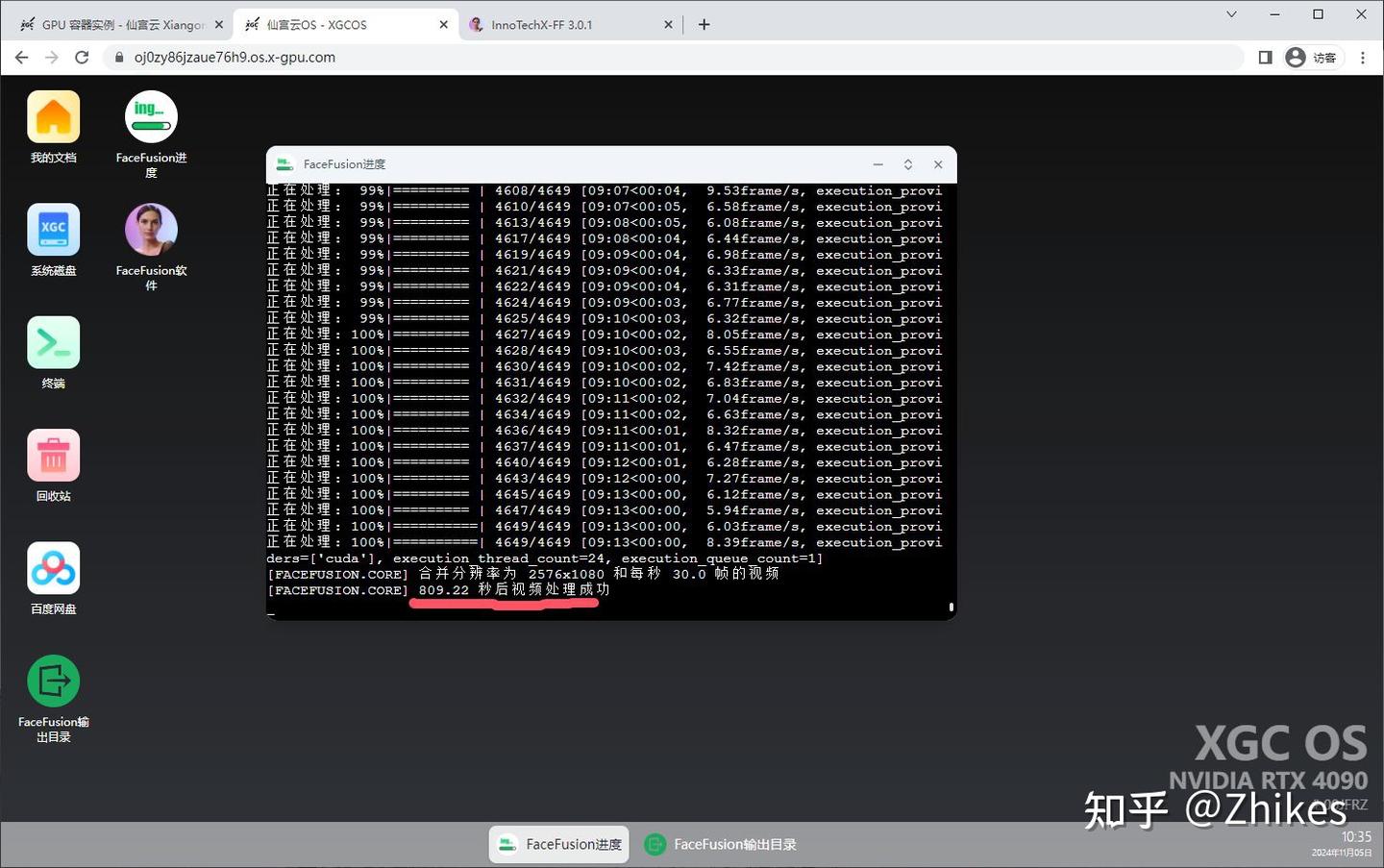Click the 4647/4649 progress line
Image resolution: width=1384 pixels, height=868 pixels.
(605, 510)
